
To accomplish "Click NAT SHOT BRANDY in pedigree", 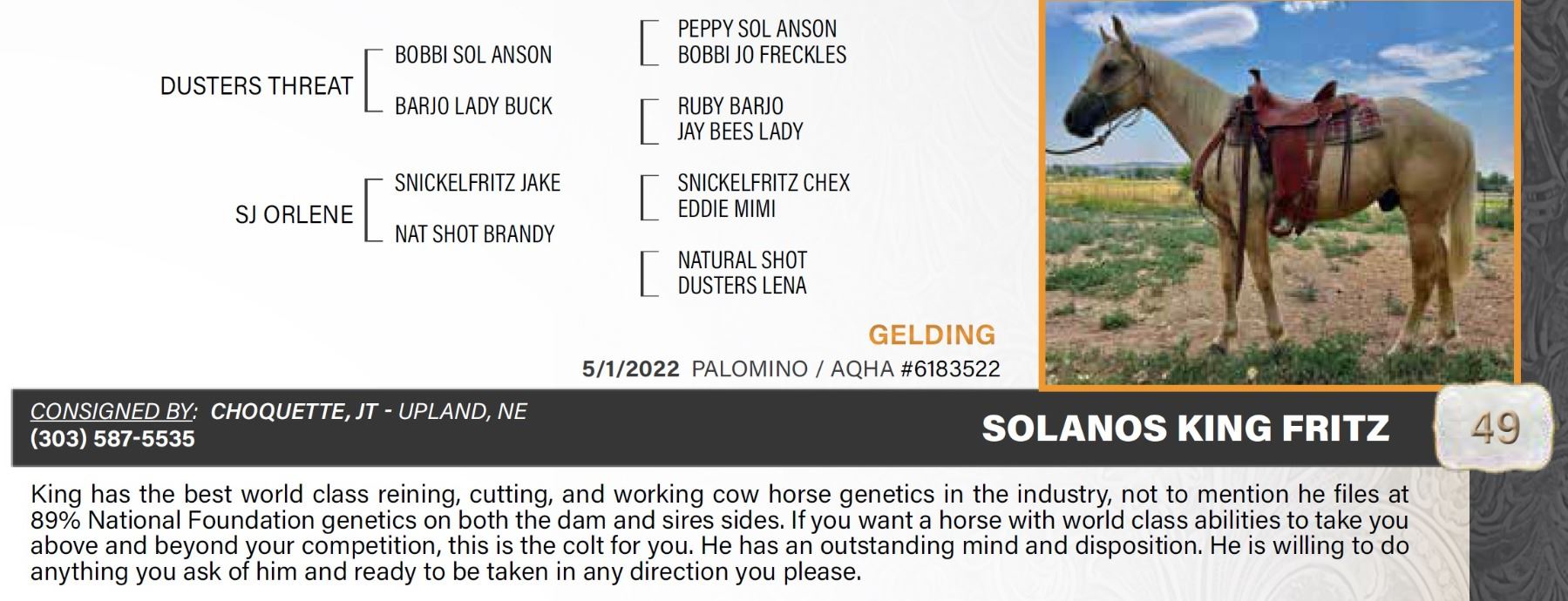I will (x=474, y=234).
